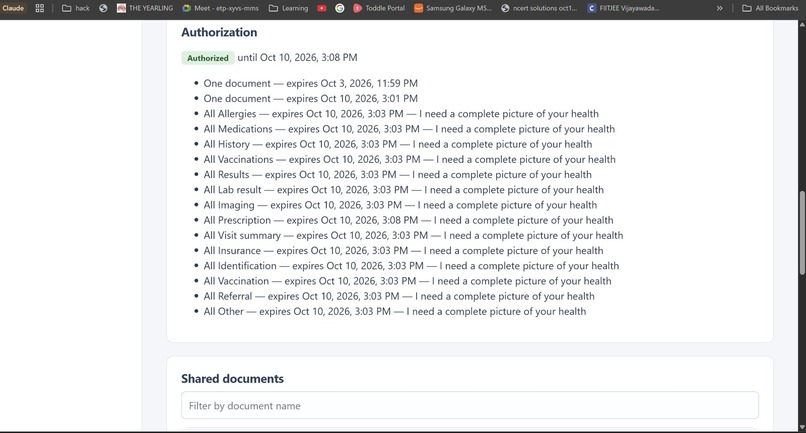Select the All Referral authorization entry
The image size is (806, 433).
tap(399, 296)
